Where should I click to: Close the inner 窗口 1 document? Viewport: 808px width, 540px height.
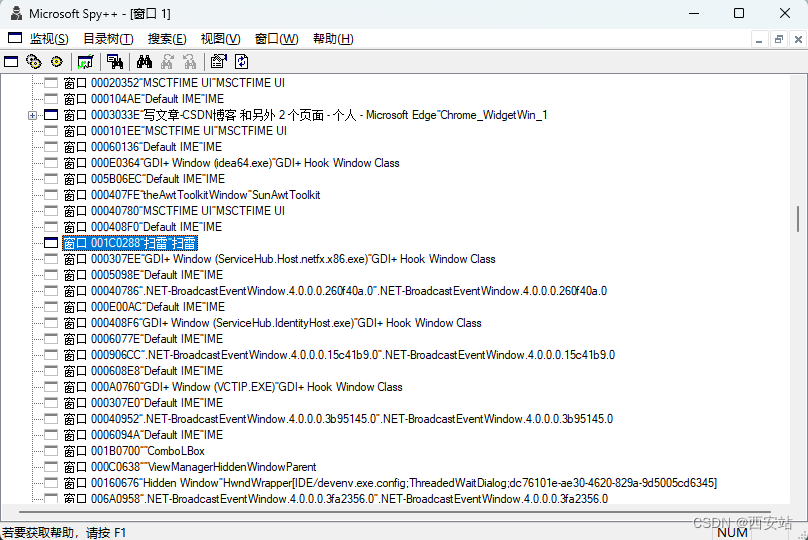tap(798, 39)
